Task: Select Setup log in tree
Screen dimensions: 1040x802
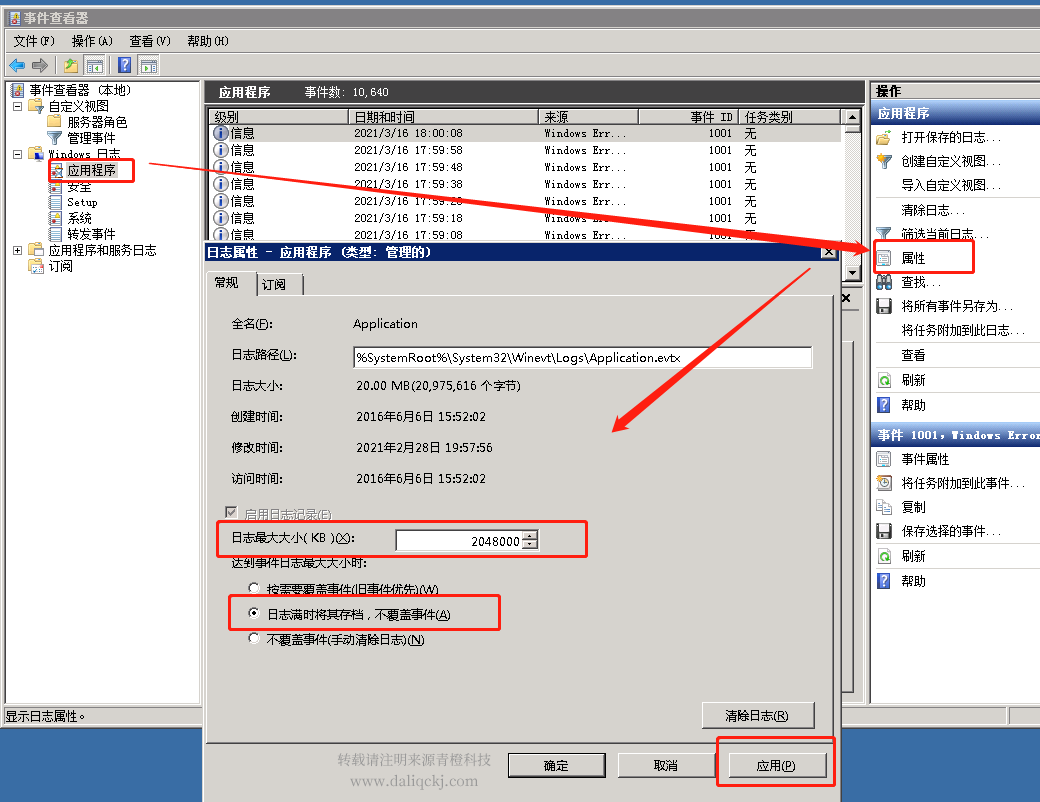Action: (x=82, y=202)
